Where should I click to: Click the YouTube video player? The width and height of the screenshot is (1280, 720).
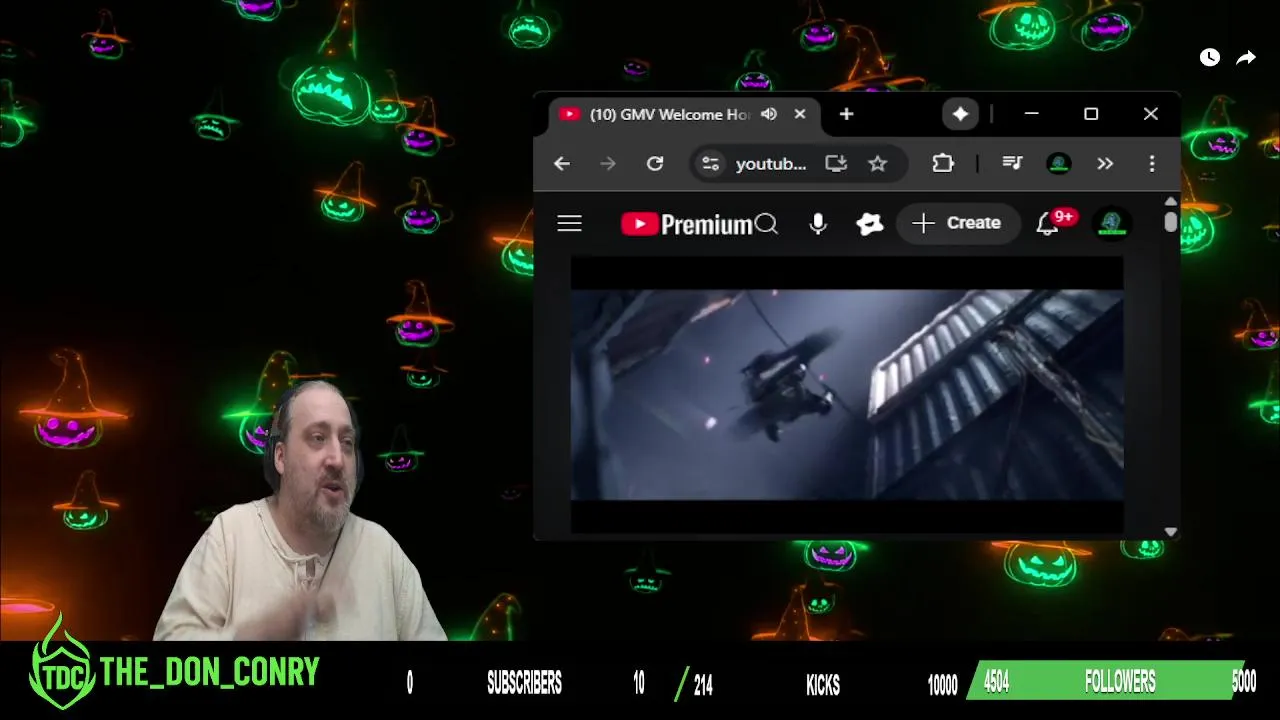click(x=847, y=395)
